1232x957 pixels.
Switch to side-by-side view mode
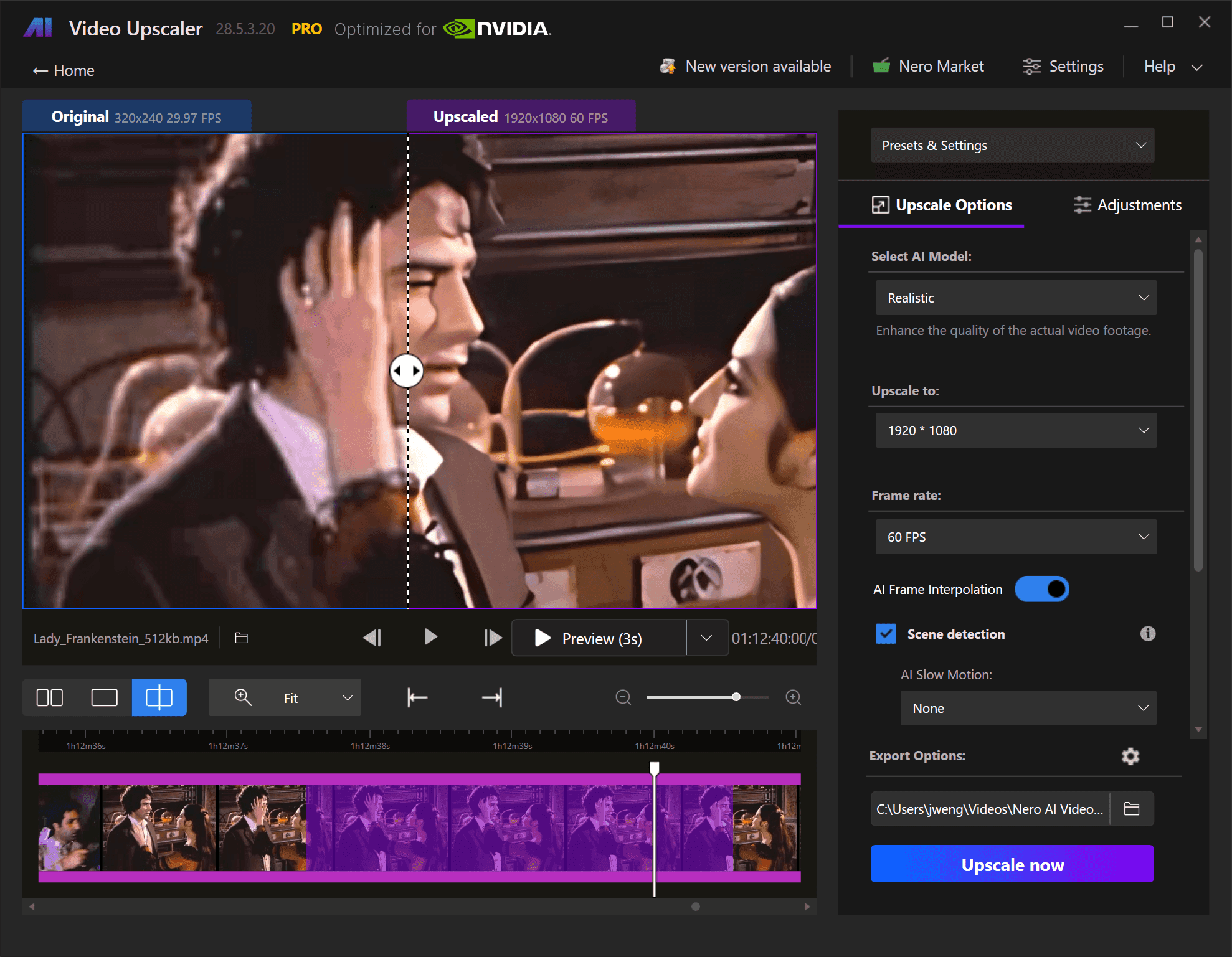coord(50,697)
